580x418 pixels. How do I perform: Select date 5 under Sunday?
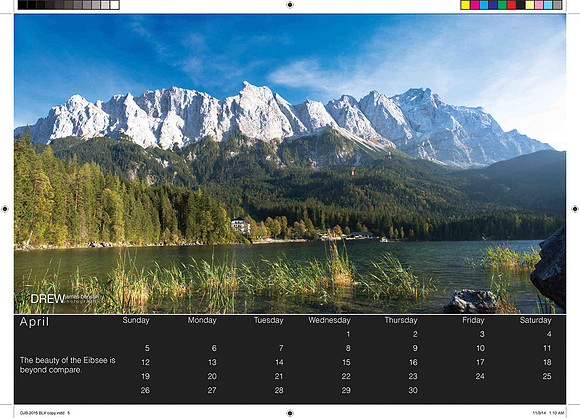coord(147,348)
